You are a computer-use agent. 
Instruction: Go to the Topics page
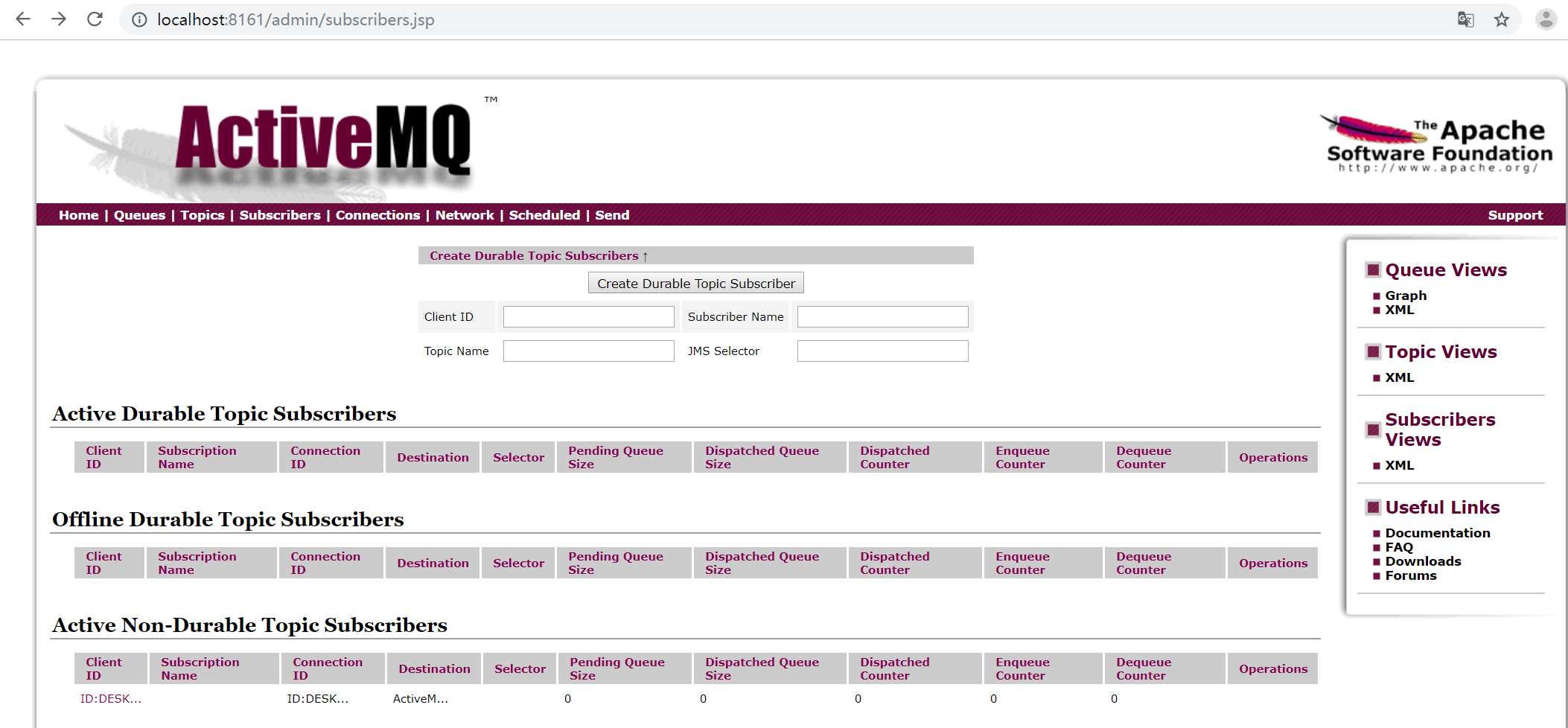[x=203, y=215]
